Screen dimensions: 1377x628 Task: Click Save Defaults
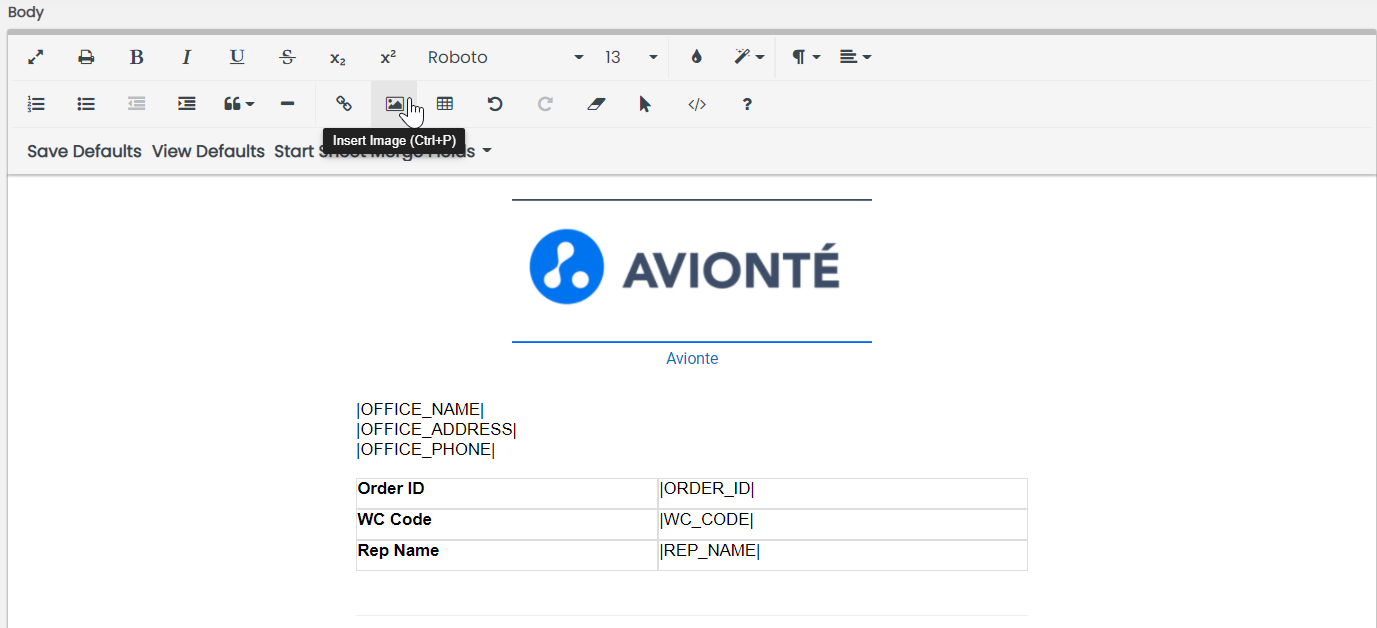(x=84, y=151)
